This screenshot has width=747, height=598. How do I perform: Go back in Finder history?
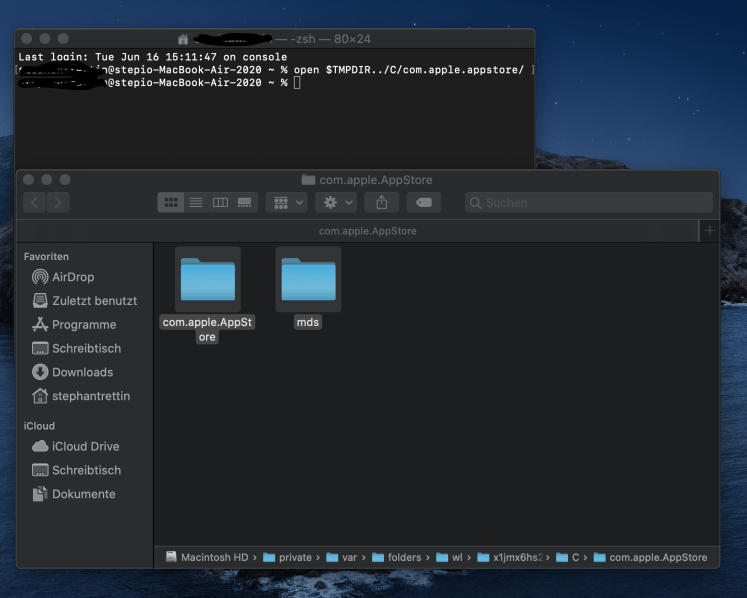[34, 202]
